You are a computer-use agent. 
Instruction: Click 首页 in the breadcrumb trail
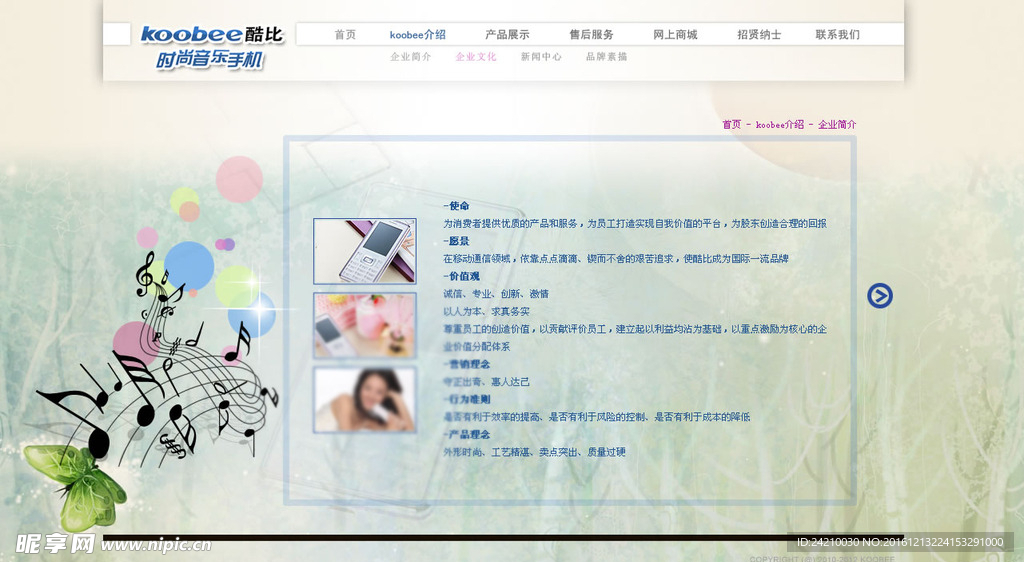(732, 125)
